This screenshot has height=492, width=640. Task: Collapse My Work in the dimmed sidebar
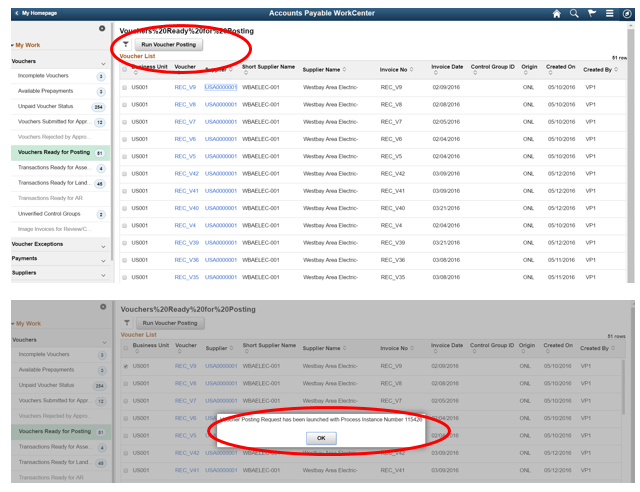coord(27,323)
